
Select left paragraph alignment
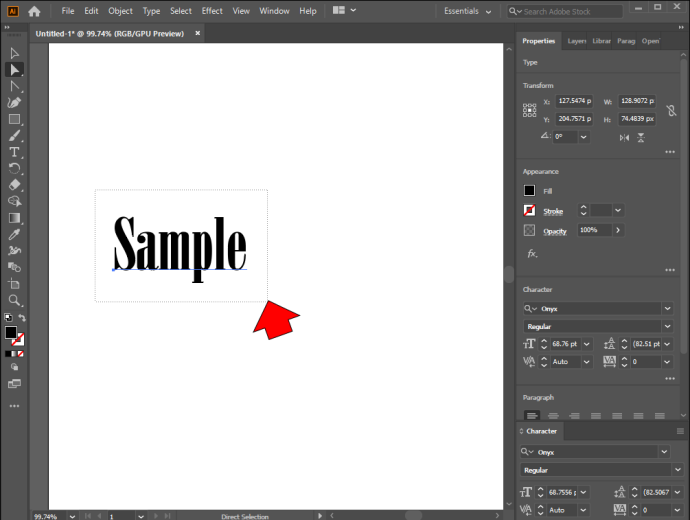(532, 415)
